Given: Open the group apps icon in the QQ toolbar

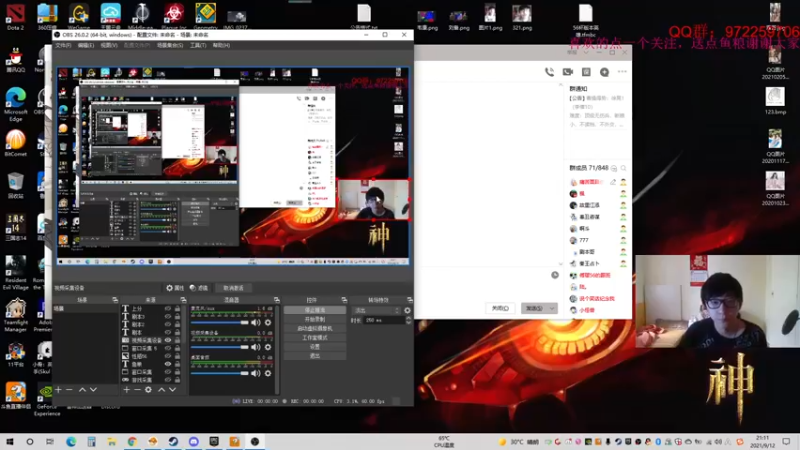Looking at the screenshot, I should click(586, 72).
